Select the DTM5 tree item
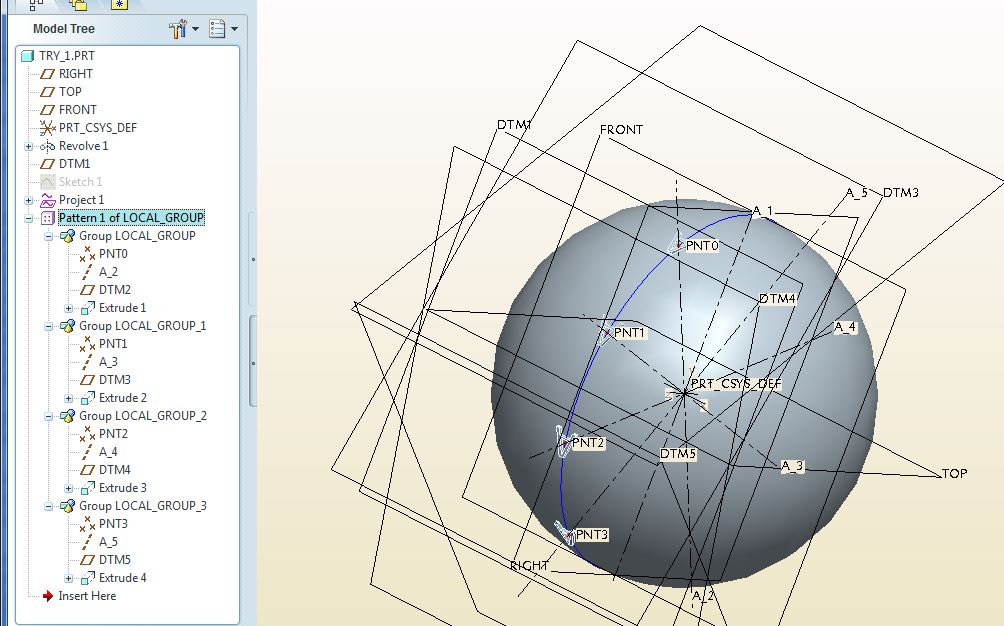The height and width of the screenshot is (626, 1004). [x=115, y=559]
